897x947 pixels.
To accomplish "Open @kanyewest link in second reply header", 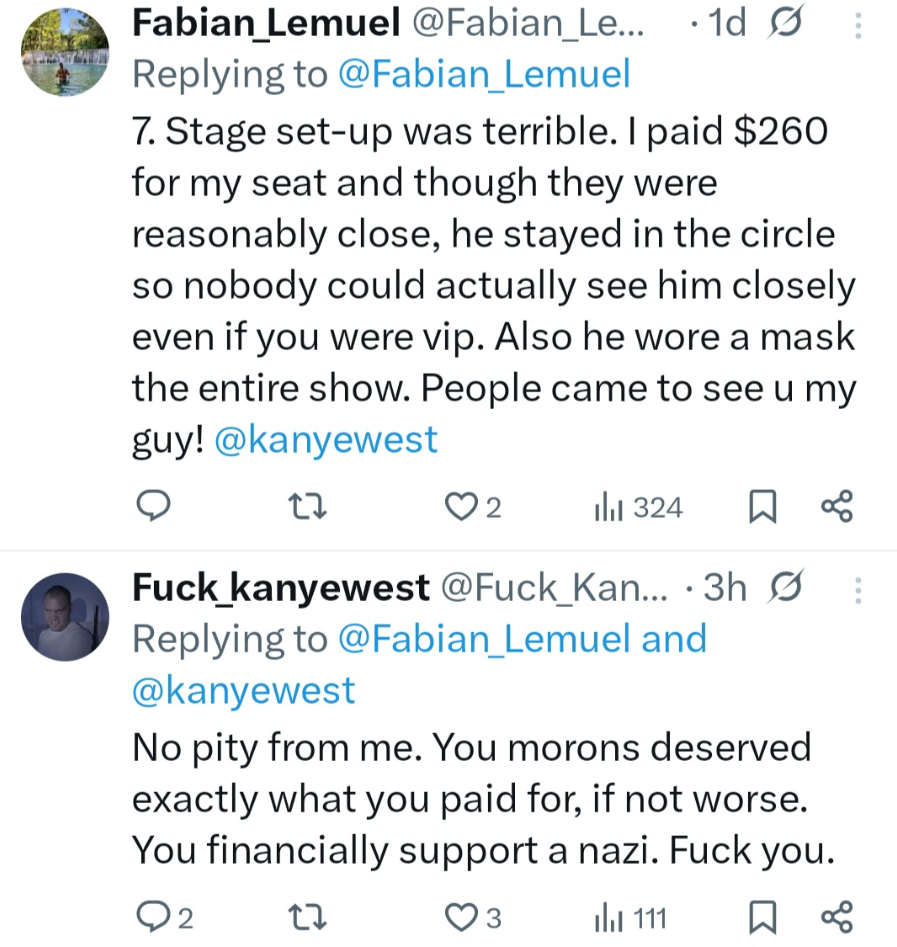I will click(x=244, y=690).
